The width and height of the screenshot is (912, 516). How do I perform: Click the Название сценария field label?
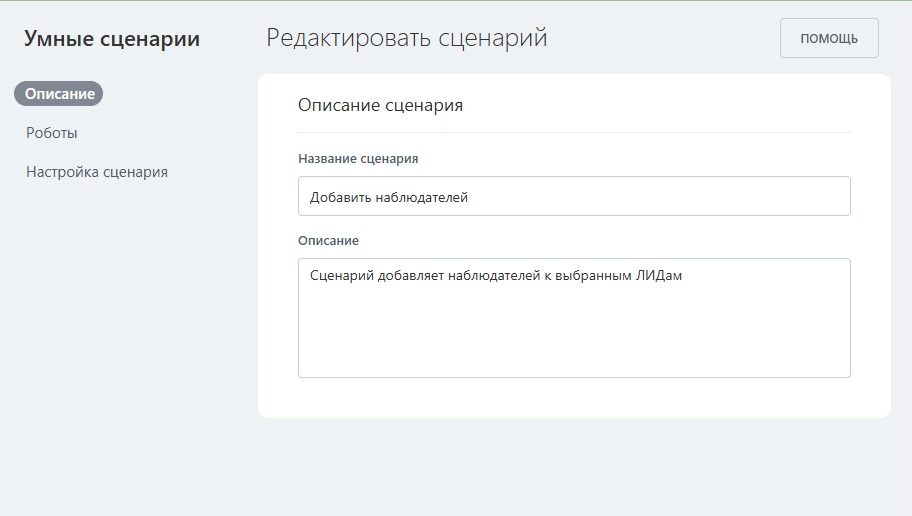(x=358, y=158)
